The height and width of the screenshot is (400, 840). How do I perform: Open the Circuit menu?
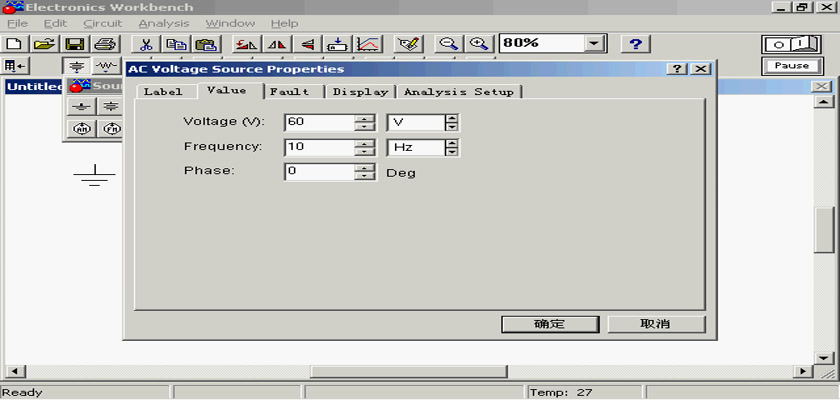pyautogui.click(x=103, y=24)
